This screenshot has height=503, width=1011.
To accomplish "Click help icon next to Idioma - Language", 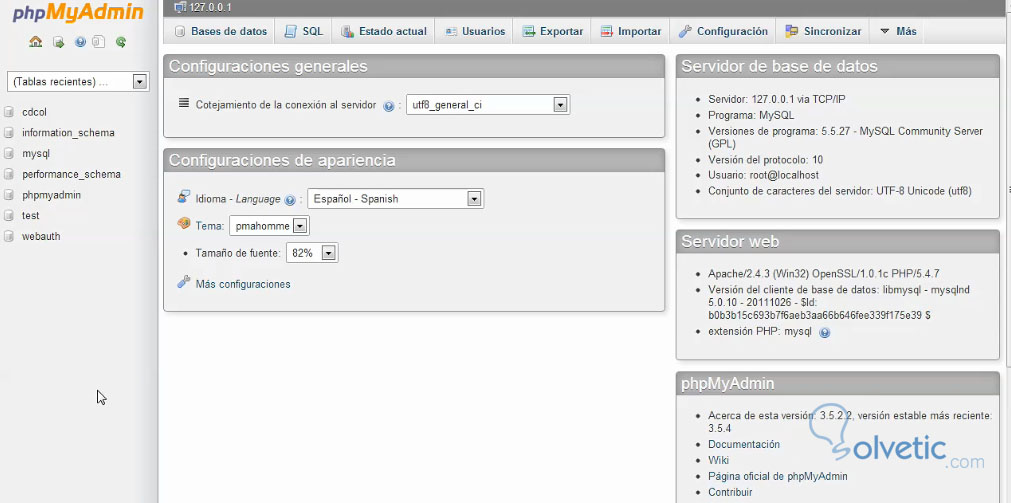I will point(290,200).
